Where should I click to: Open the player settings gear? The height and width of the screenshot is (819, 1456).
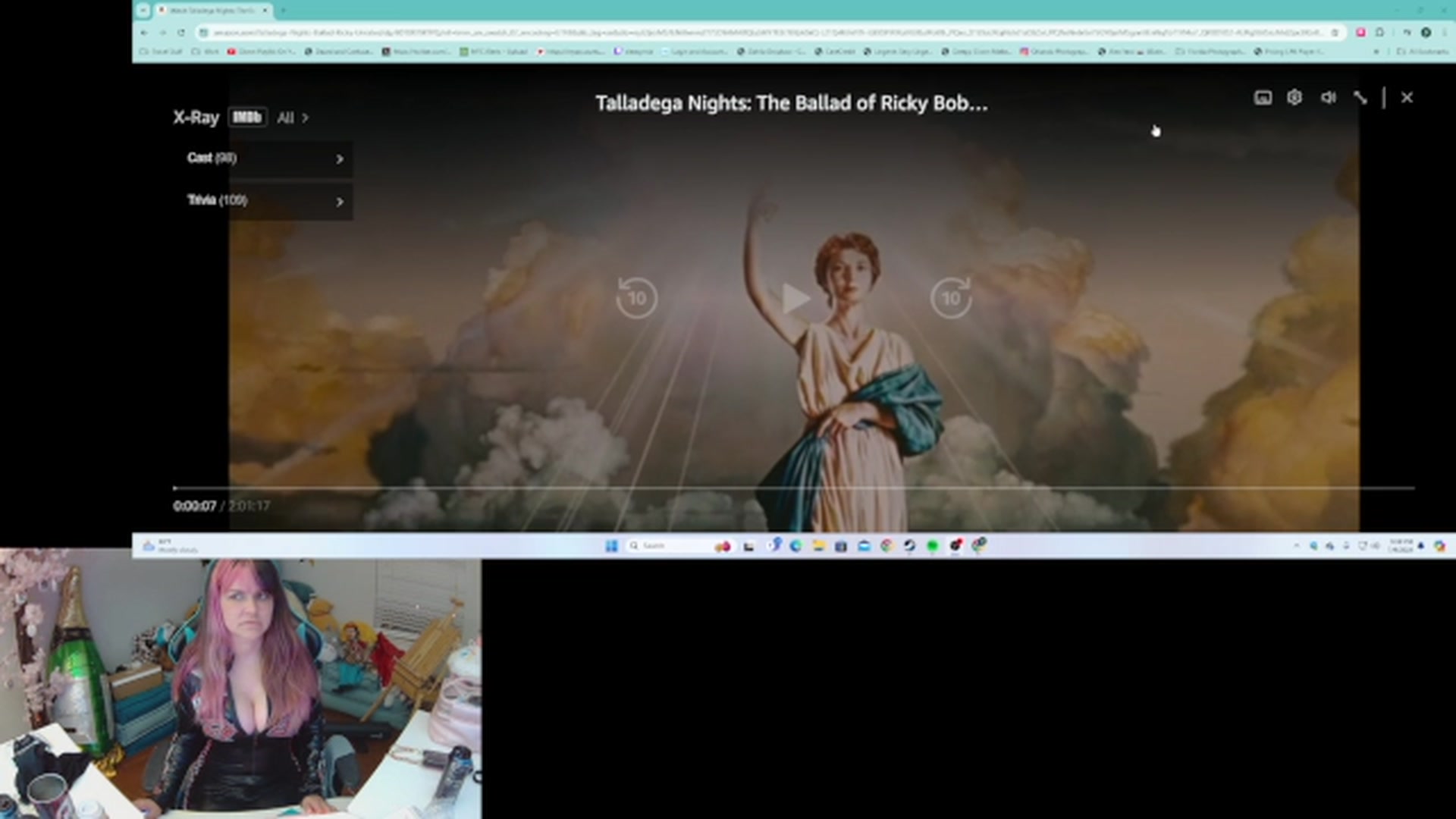1294,98
